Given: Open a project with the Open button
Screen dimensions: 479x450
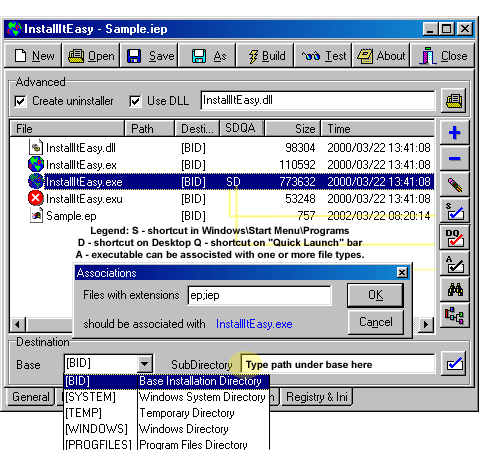Looking at the screenshot, I should 91,56.
